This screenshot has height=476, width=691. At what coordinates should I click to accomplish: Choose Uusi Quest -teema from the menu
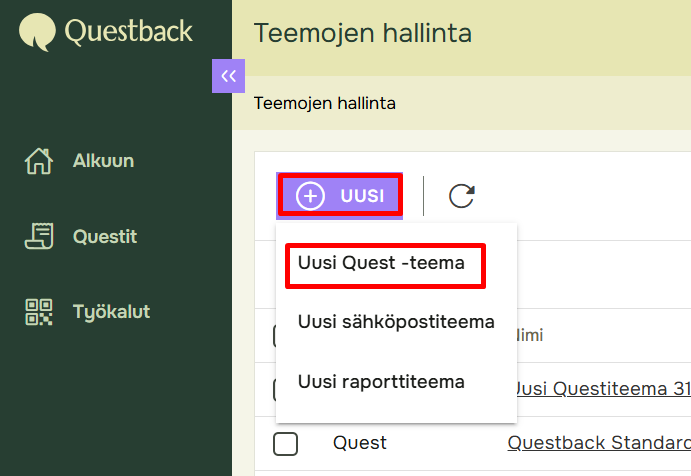point(381,264)
